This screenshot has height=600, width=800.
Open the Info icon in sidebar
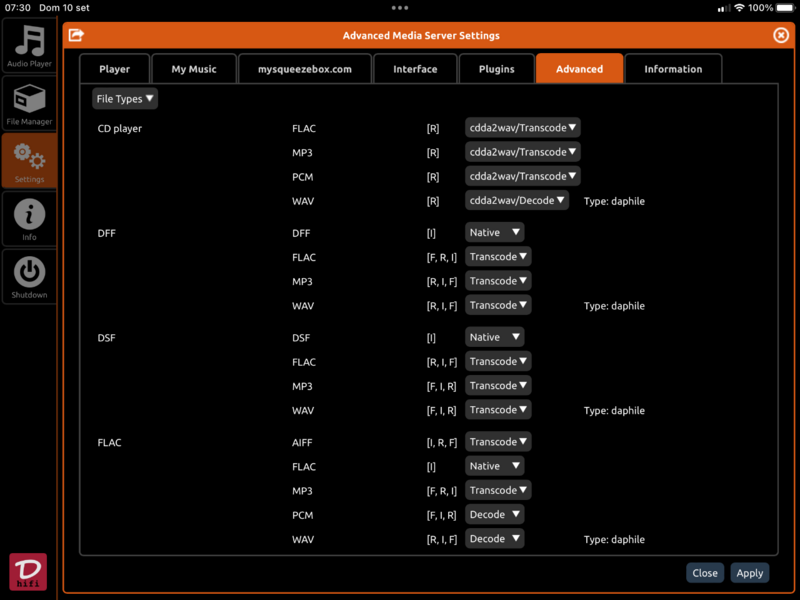(29, 218)
